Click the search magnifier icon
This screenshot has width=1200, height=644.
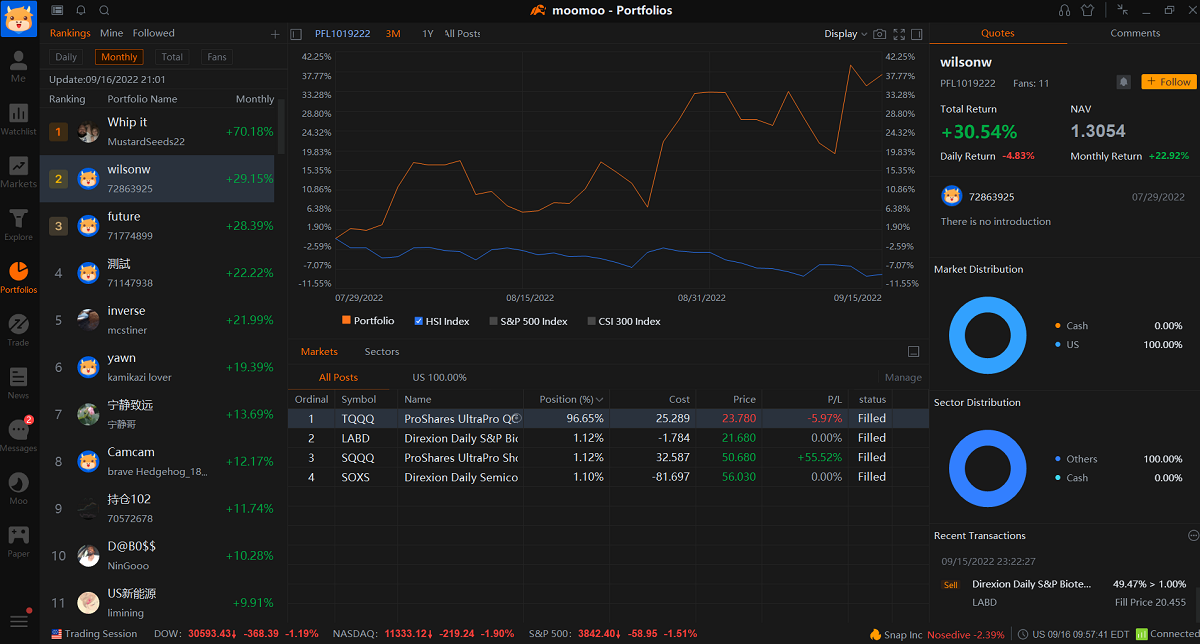105,10
